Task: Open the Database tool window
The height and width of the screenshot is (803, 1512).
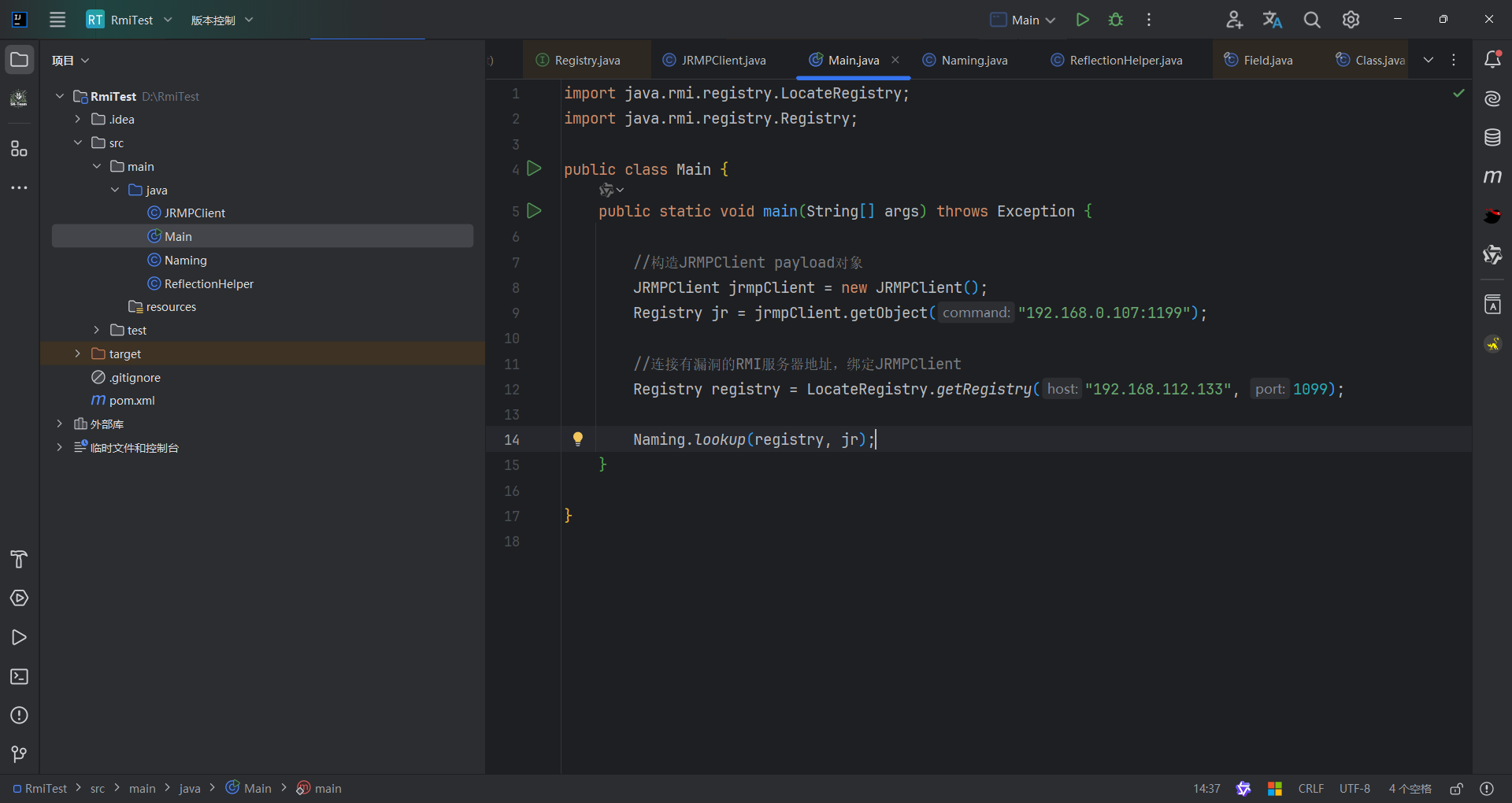Action: point(1492,138)
